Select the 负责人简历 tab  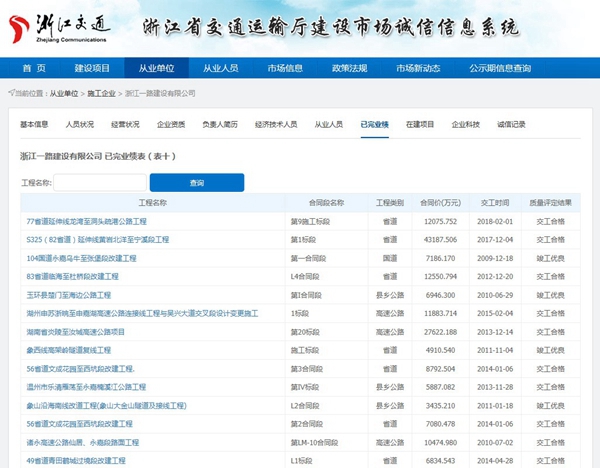point(220,124)
